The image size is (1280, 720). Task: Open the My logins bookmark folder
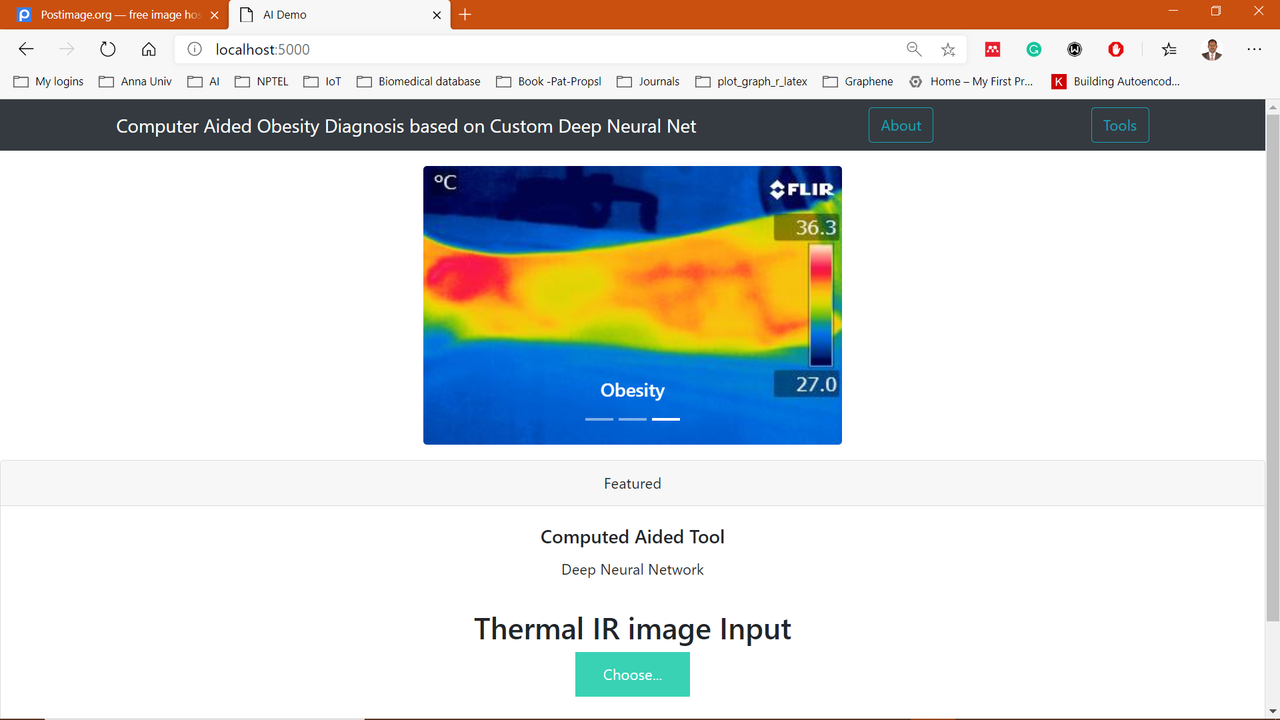click(x=48, y=82)
